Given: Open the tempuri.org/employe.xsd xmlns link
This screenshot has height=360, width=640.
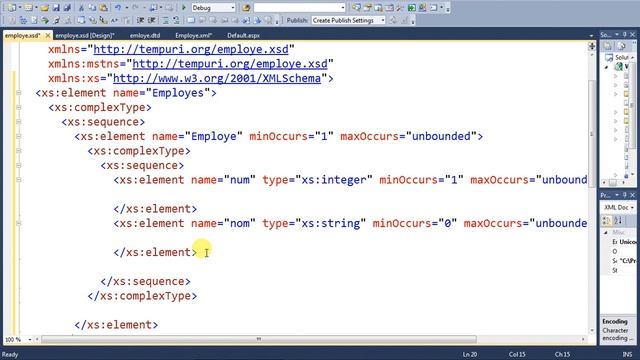Looking at the screenshot, I should pos(191,49).
